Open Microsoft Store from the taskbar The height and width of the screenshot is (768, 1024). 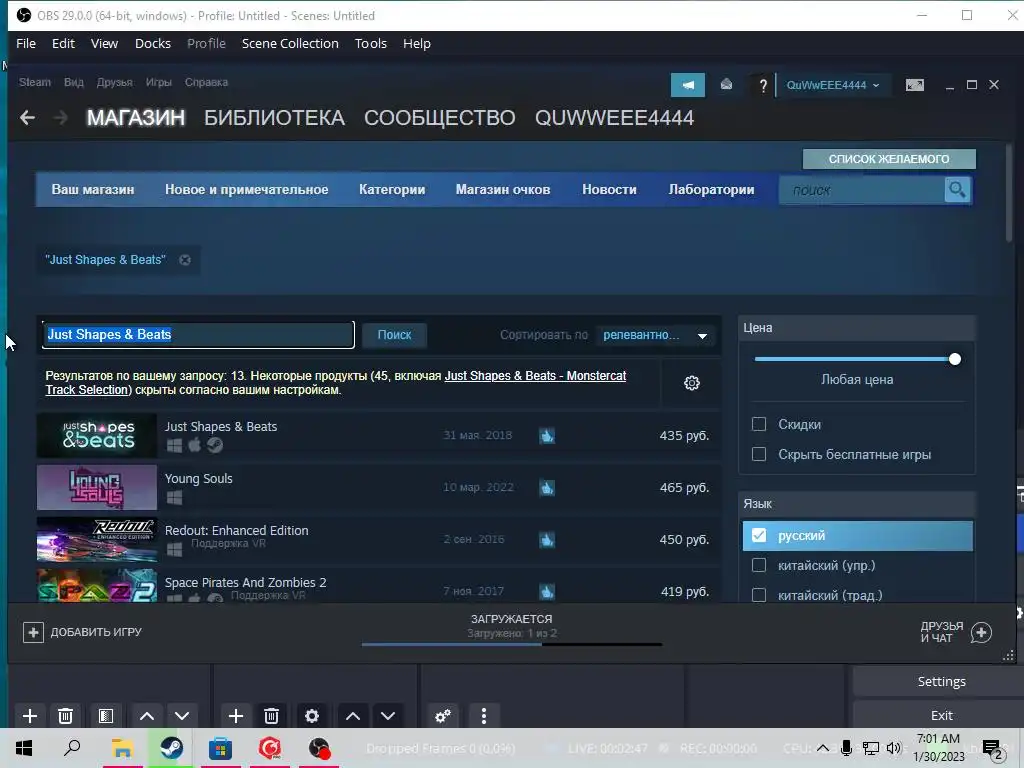[221, 748]
